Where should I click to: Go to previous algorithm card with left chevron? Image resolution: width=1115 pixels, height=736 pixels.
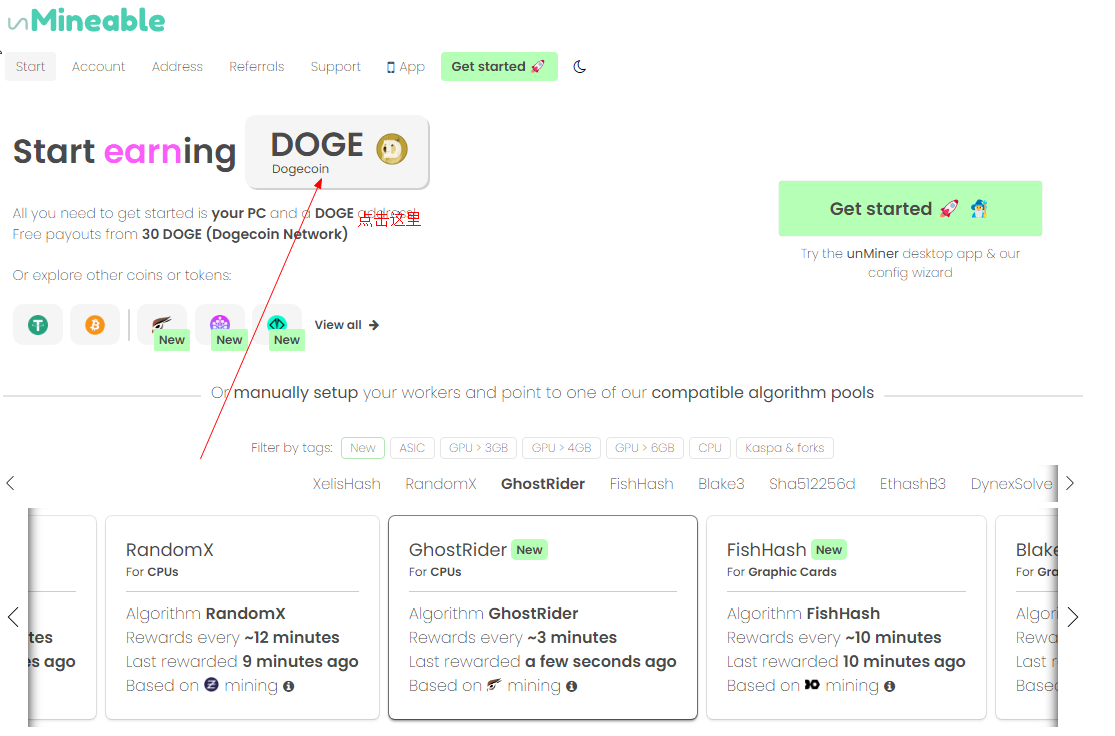tap(13, 617)
